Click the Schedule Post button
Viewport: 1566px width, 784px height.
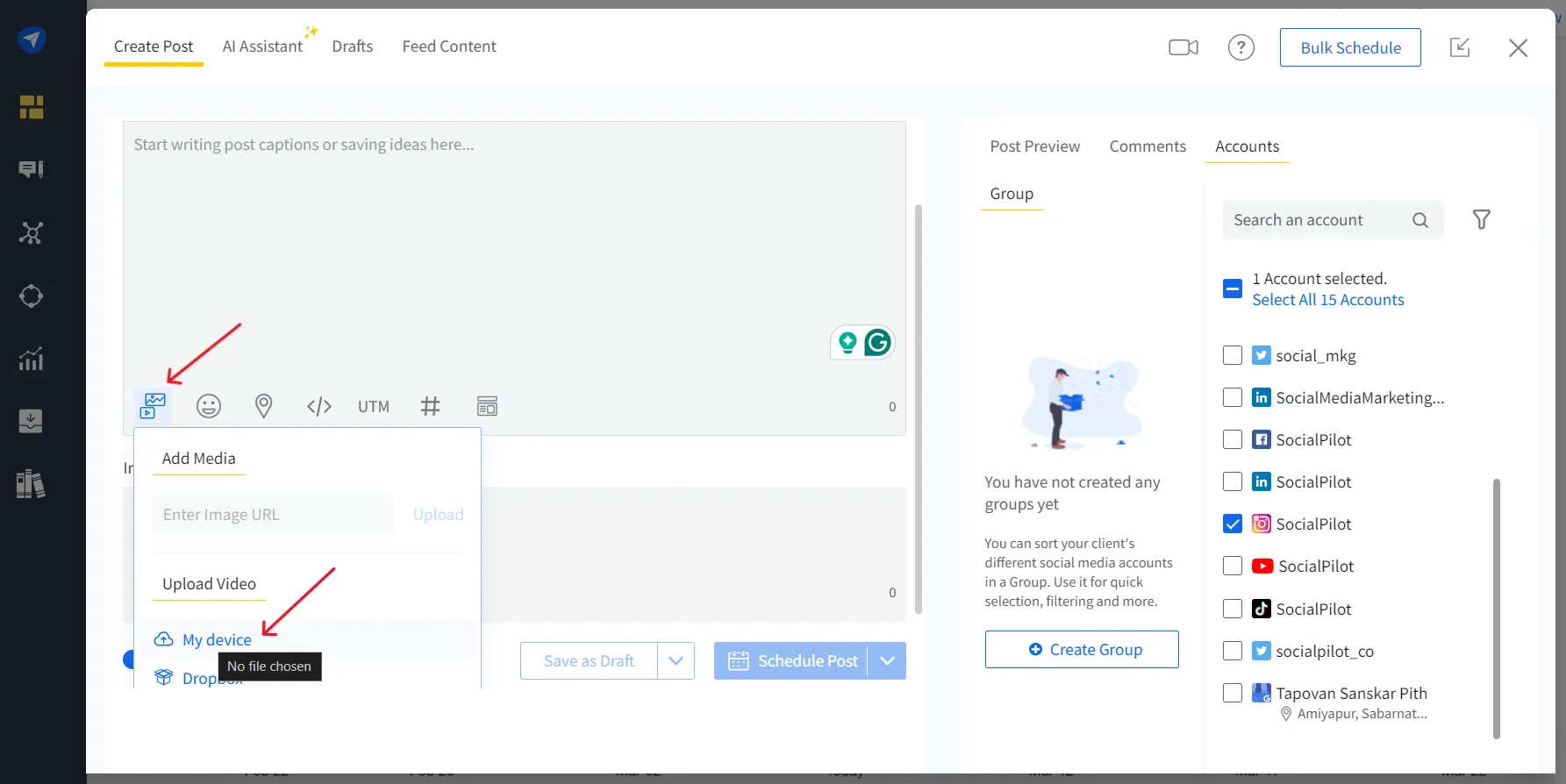pyautogui.click(x=791, y=661)
